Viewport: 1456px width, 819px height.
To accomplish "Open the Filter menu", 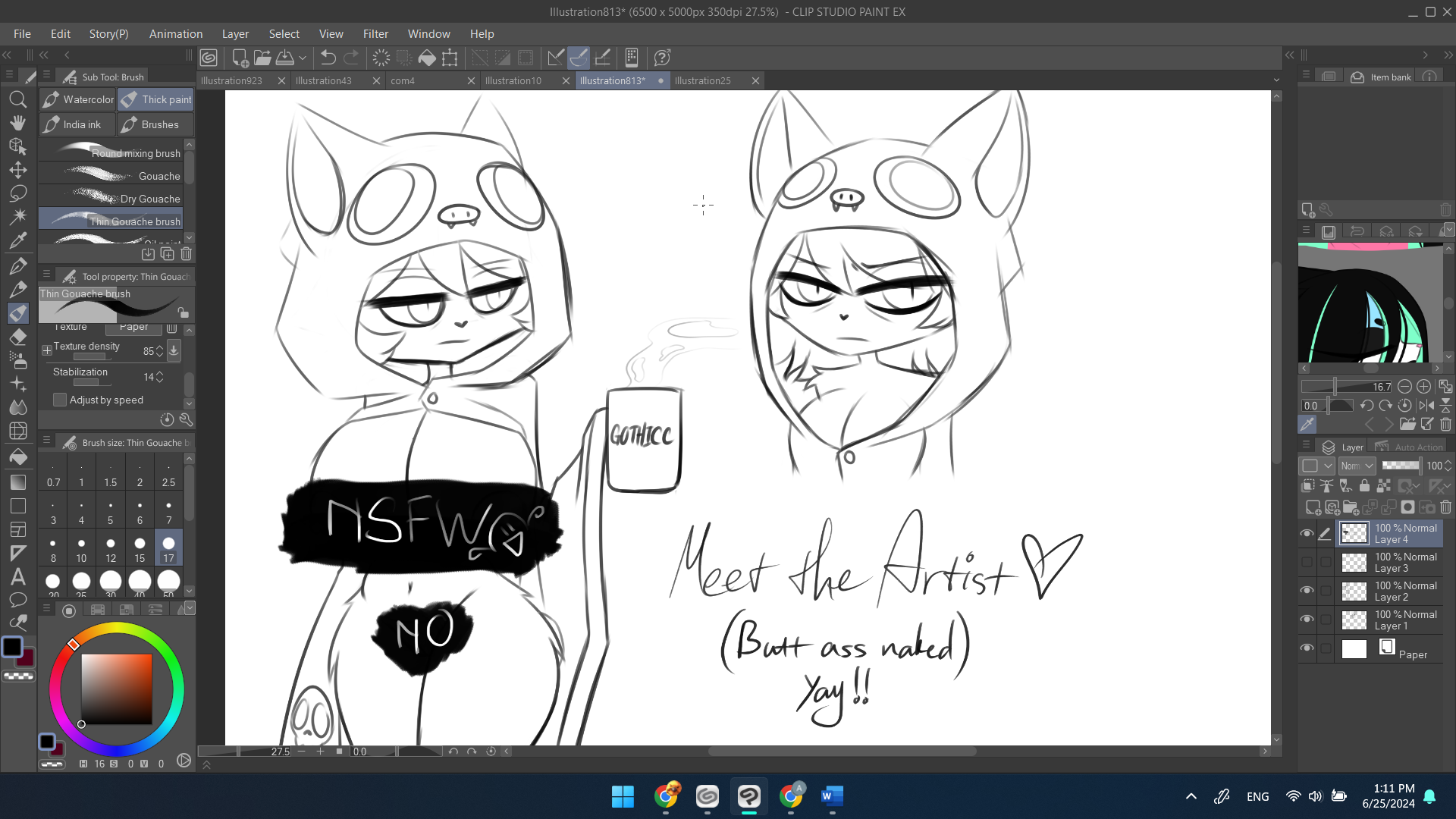I will 375,34.
